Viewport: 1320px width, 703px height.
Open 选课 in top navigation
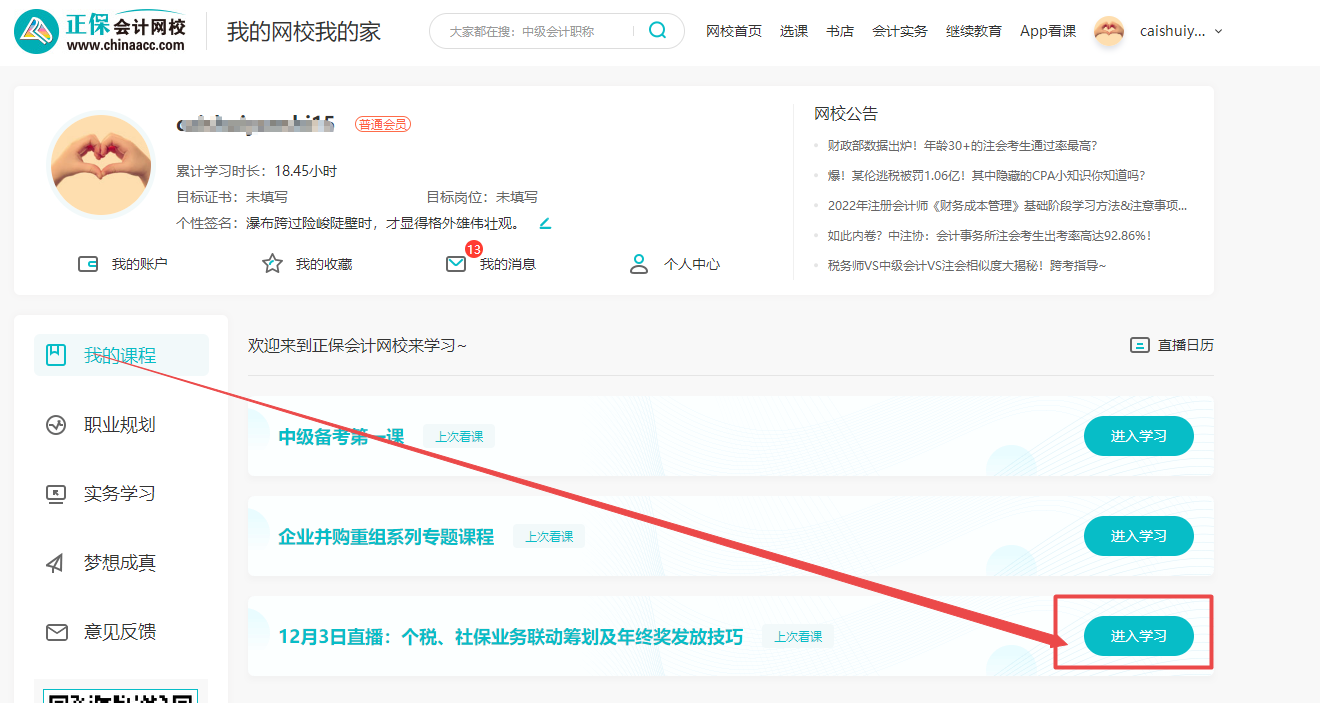(x=794, y=31)
